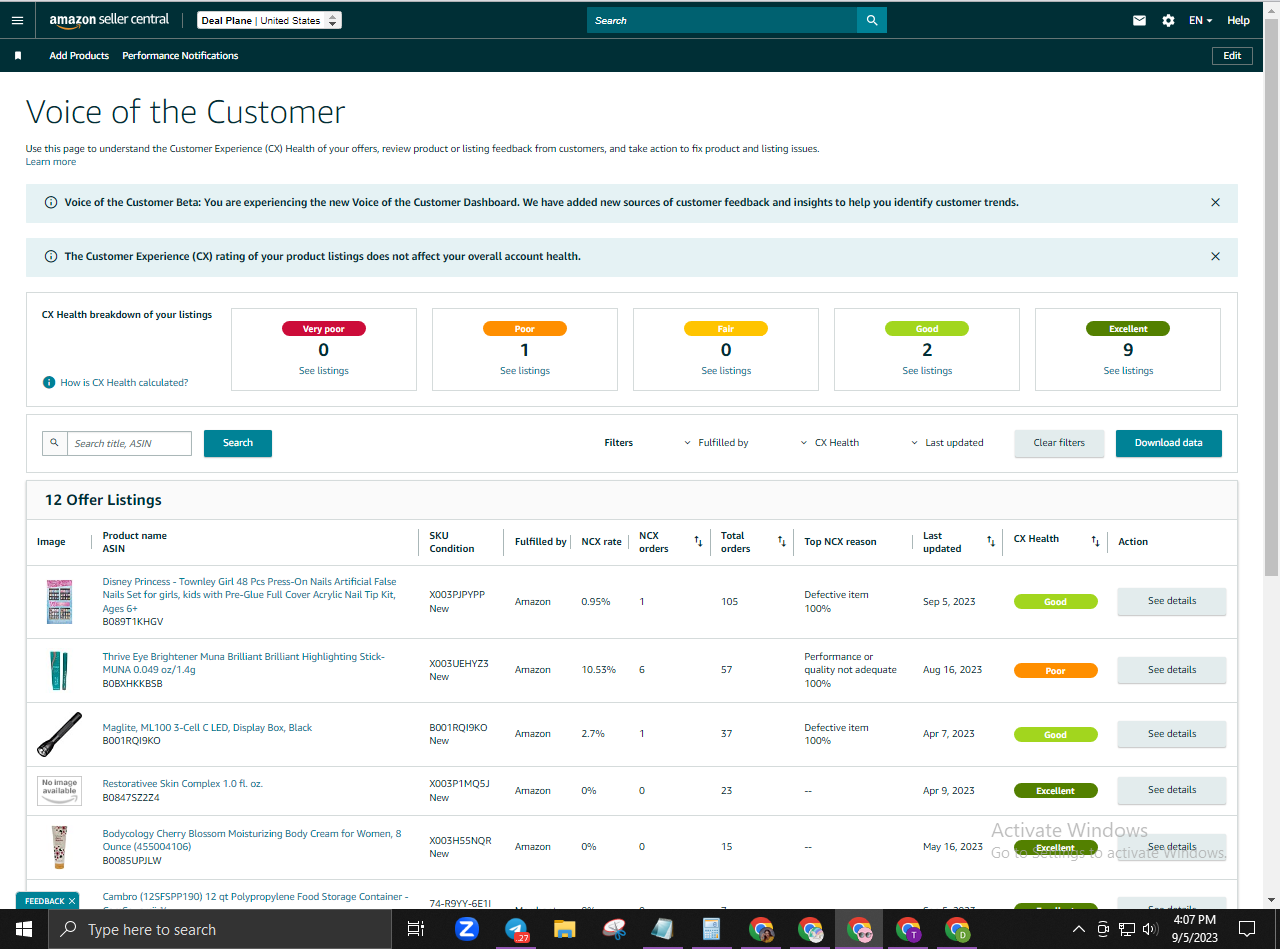Click the Thrive Eye Brightener product thumbnail
This screenshot has height=949, width=1280.
(x=60, y=670)
